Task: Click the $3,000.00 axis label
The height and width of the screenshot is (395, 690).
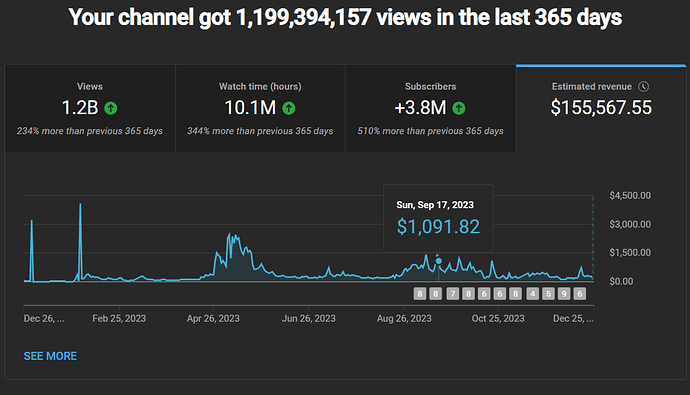Action: click(630, 224)
